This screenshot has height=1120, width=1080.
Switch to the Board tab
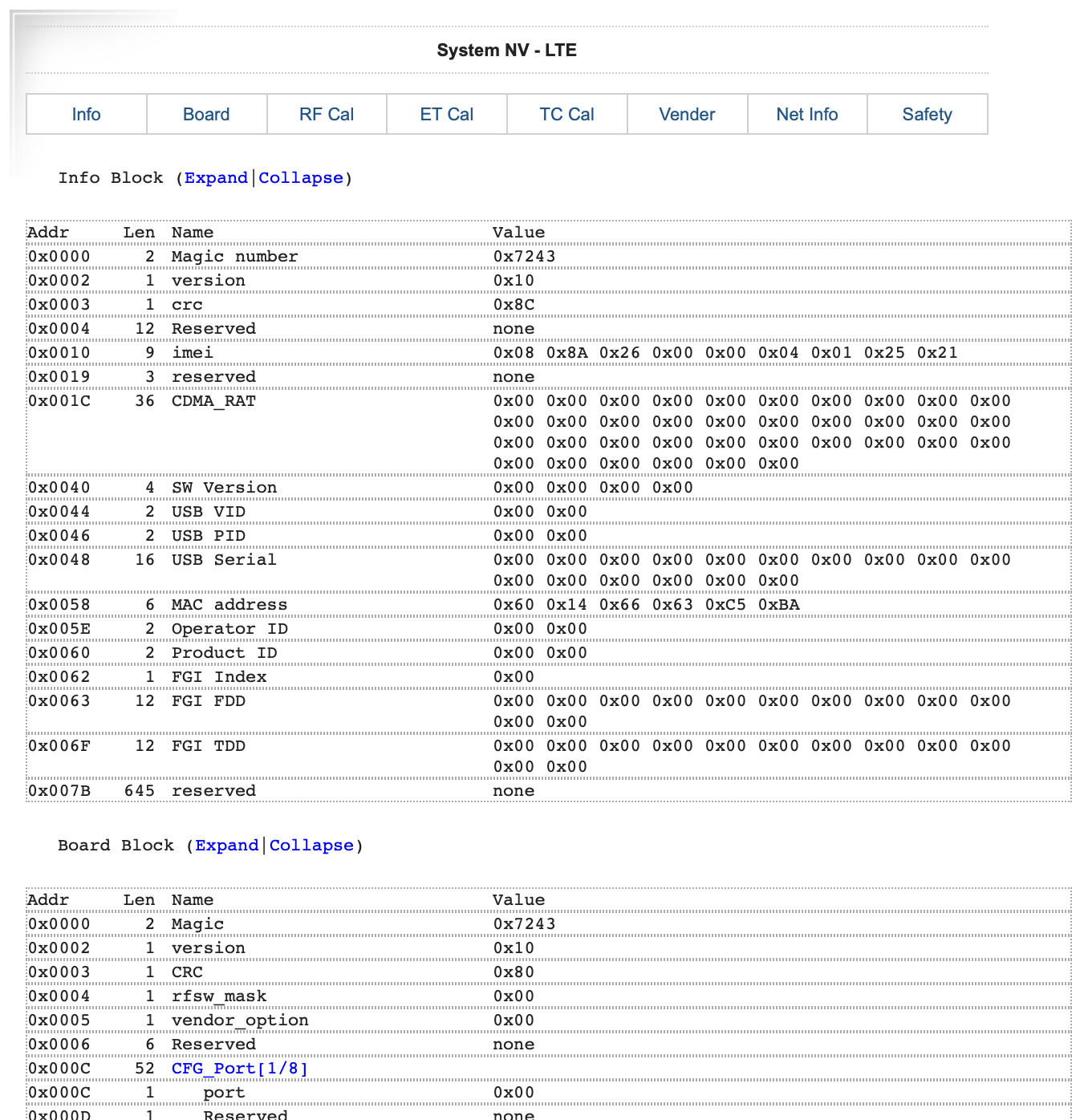(x=206, y=115)
